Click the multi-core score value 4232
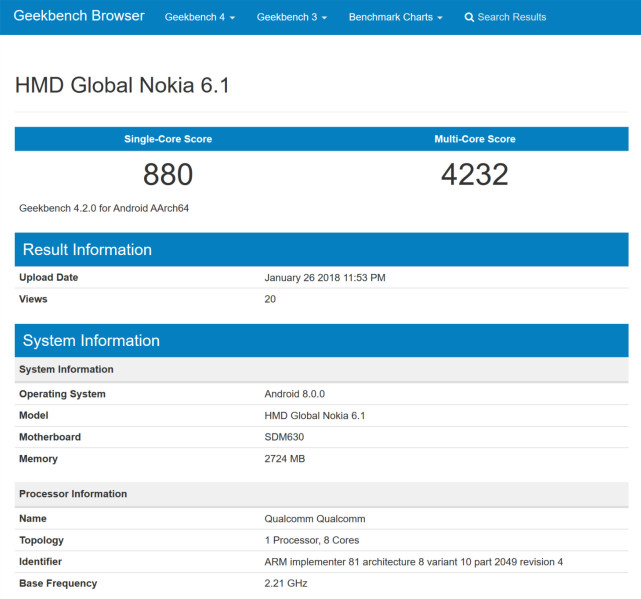 tap(475, 175)
